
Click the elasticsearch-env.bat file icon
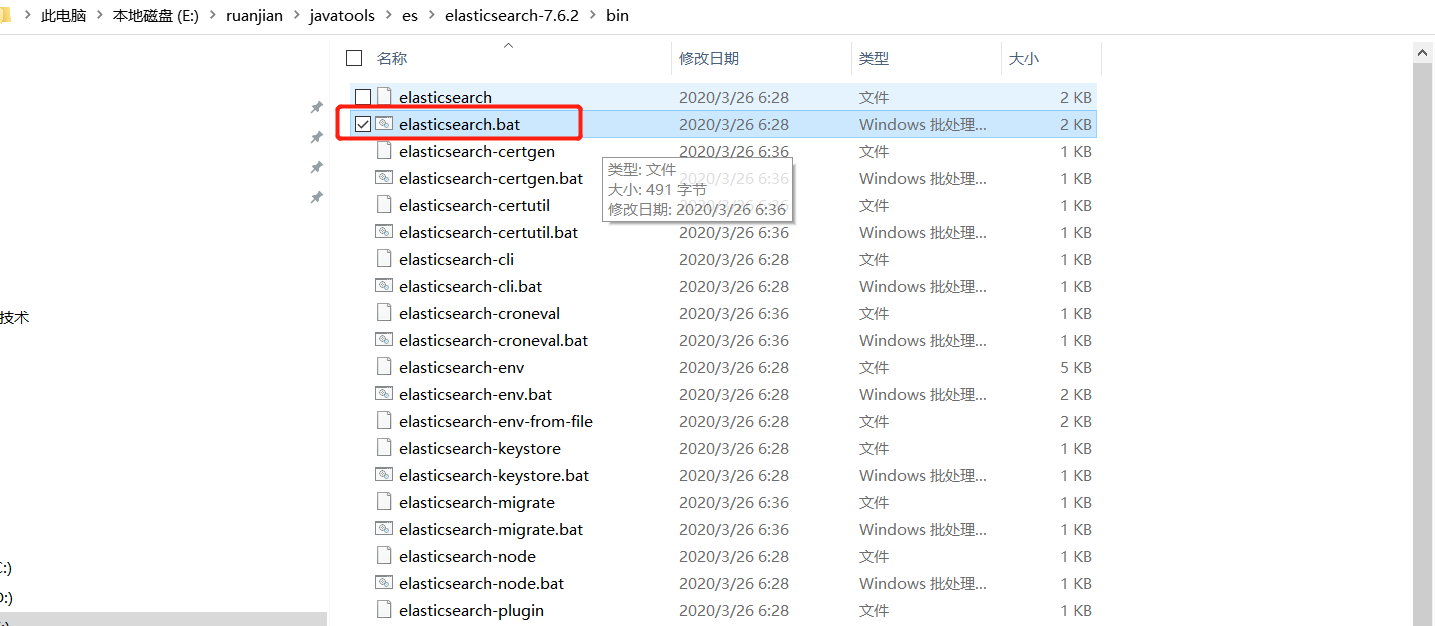(384, 394)
